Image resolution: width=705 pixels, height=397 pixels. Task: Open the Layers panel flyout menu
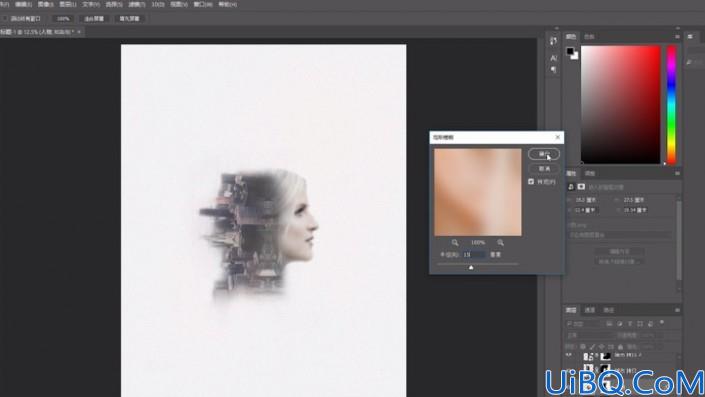(677, 310)
